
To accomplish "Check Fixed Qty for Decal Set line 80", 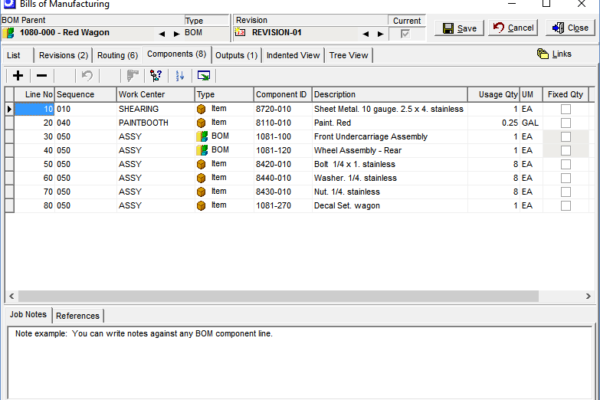I will coord(566,206).
